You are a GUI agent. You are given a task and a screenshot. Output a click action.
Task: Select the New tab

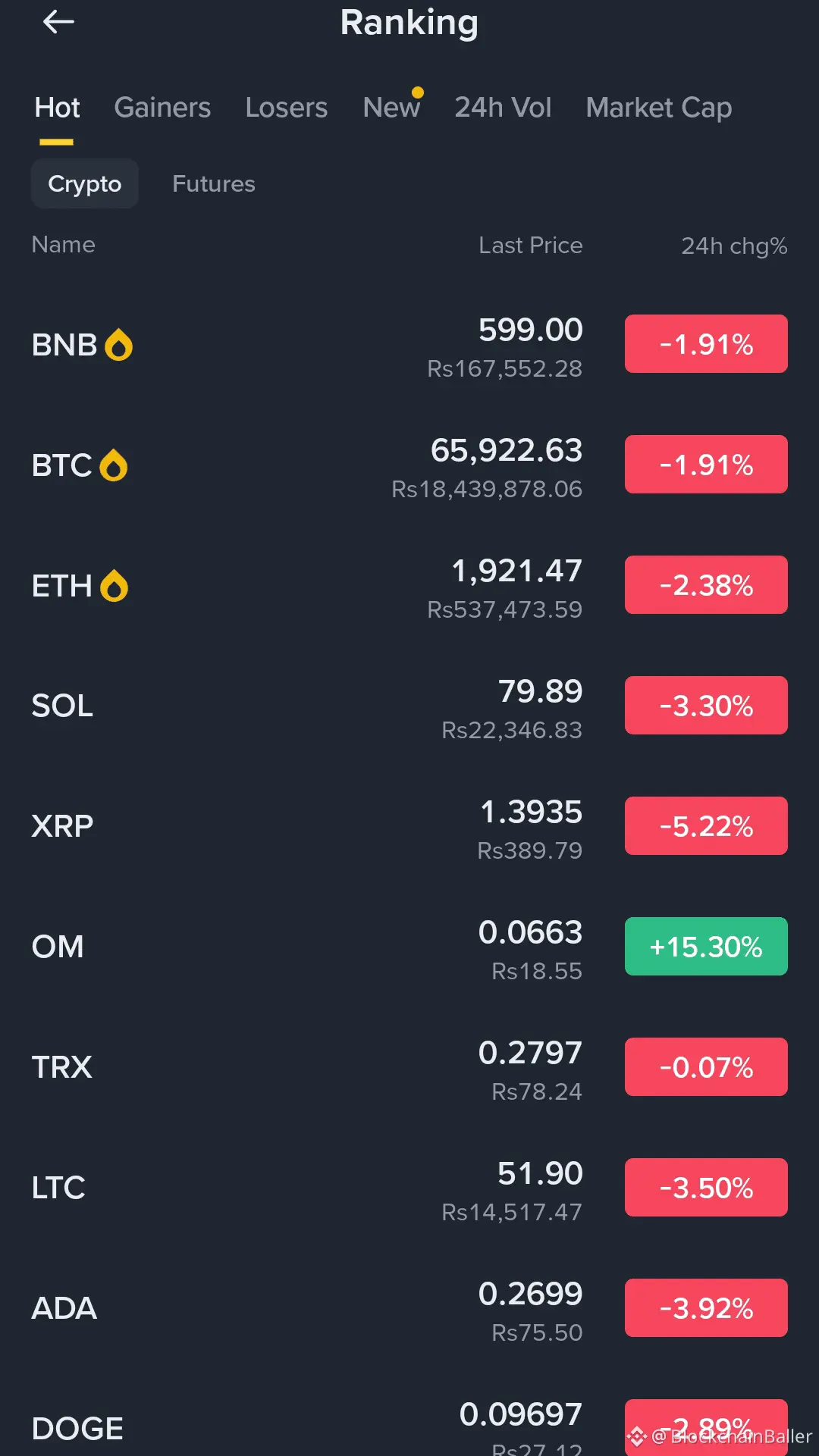point(391,108)
